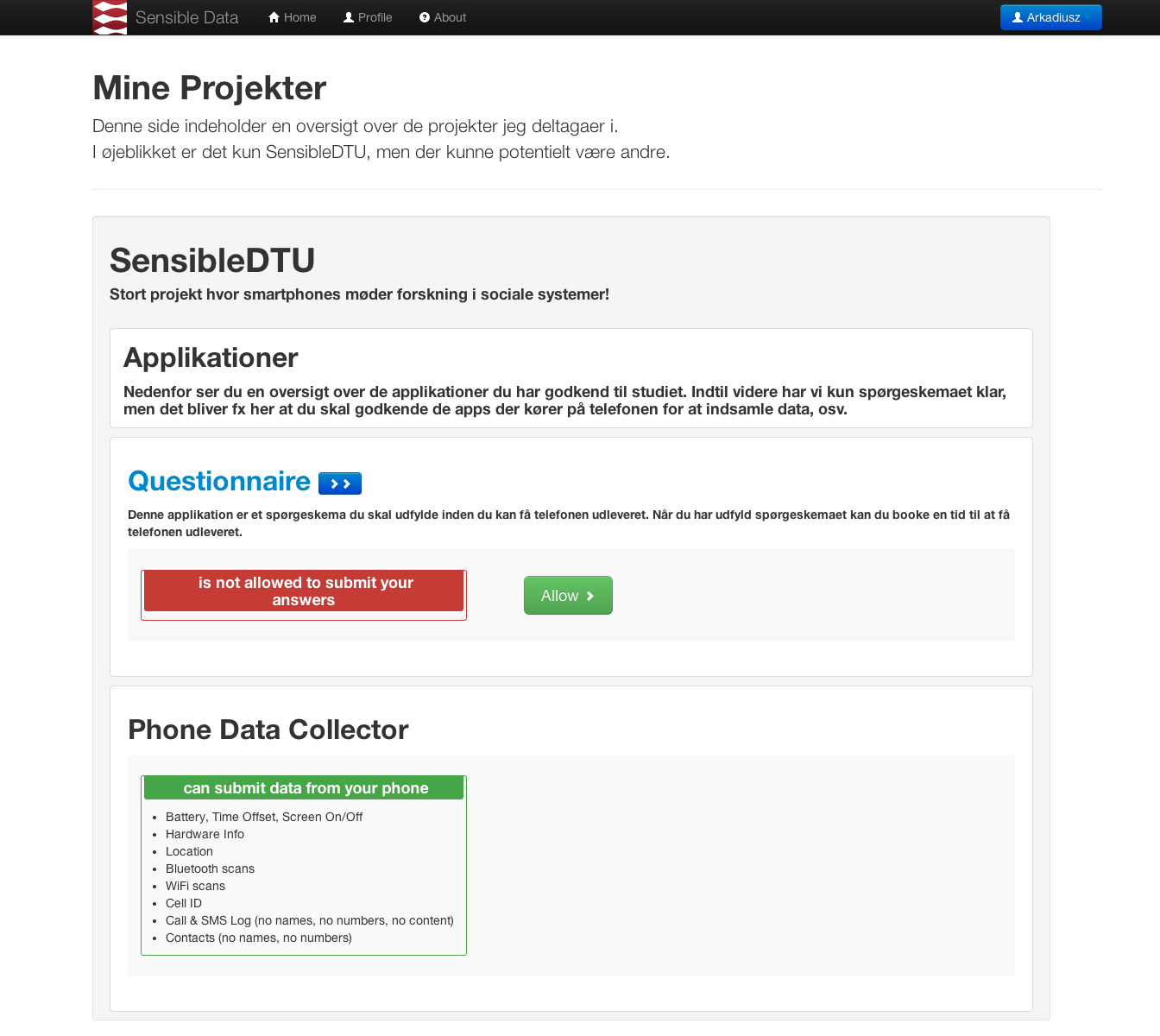Click the Sensible Data red logo icon
The image size is (1160, 1036).
pyautogui.click(x=110, y=17)
